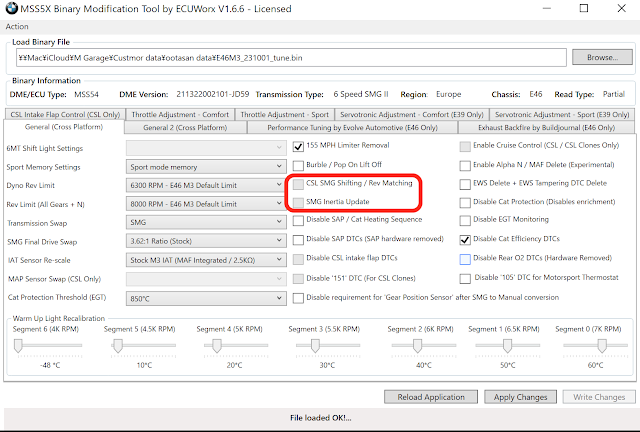Click the '6 Speed SMG II' transmission value
640x432 pixels.
tap(360, 94)
